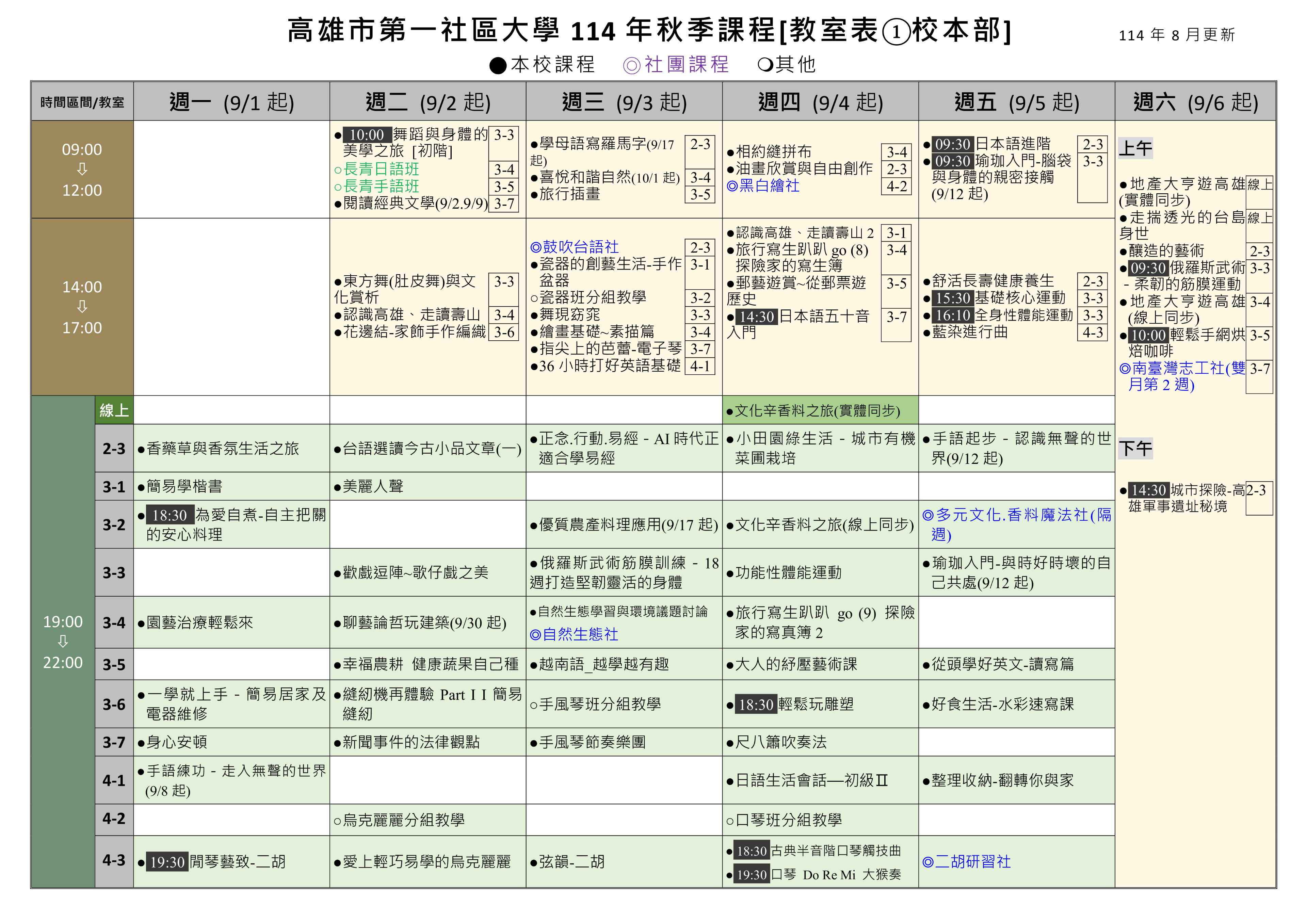Click the green 長青日語班 course text

pos(380,169)
